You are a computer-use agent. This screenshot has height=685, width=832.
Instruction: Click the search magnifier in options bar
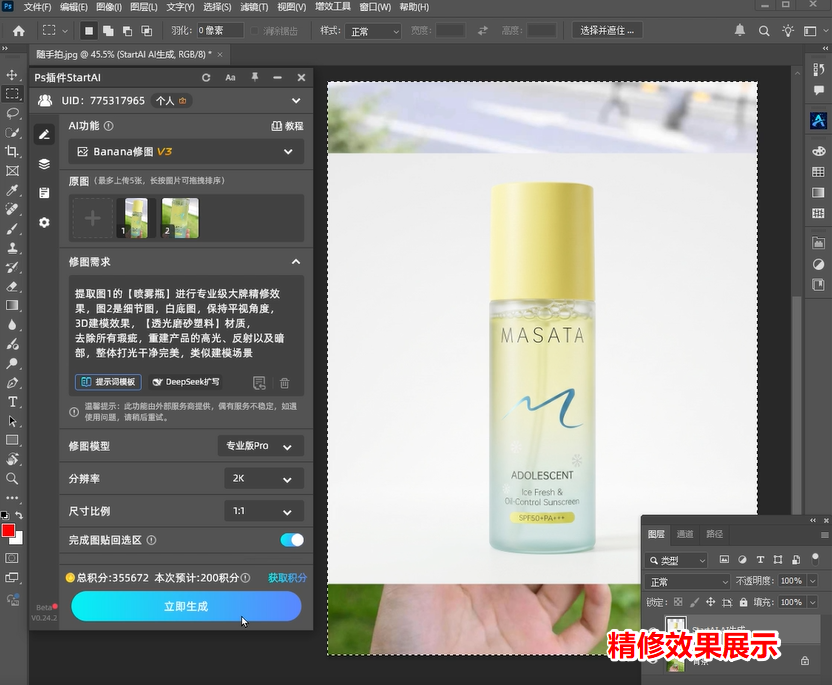pos(764,31)
